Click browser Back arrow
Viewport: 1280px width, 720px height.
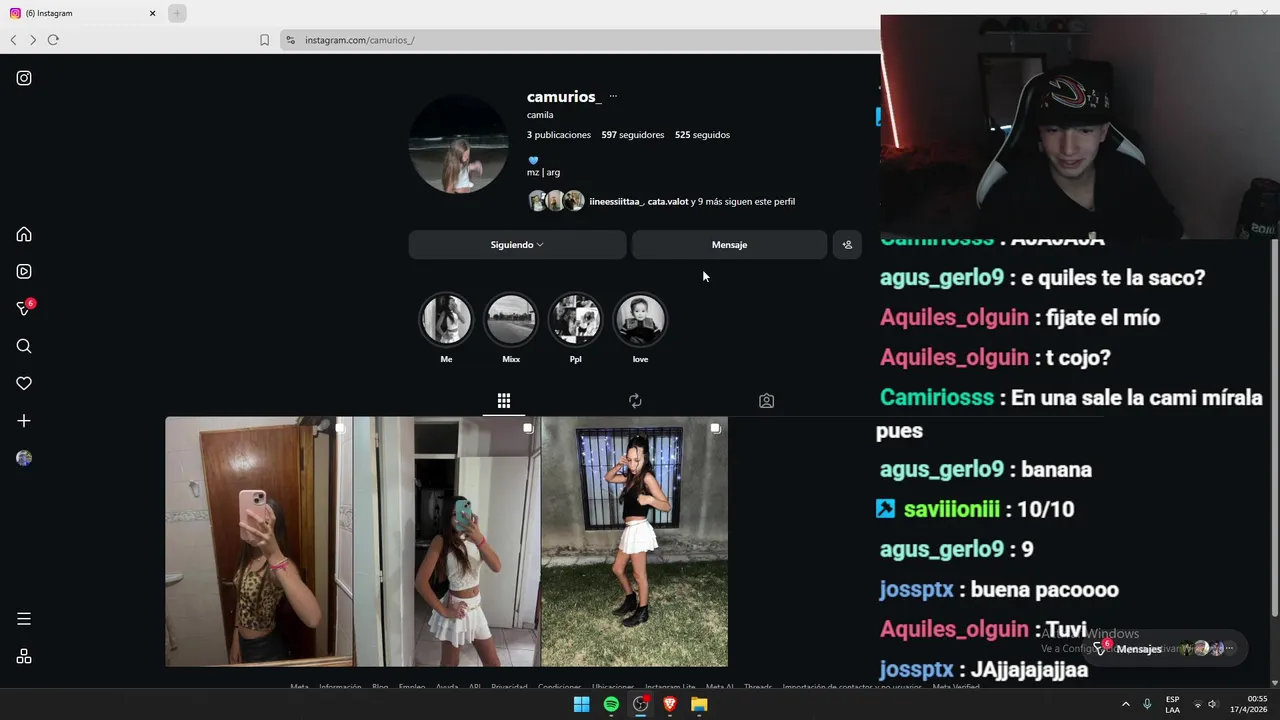[x=13, y=40]
